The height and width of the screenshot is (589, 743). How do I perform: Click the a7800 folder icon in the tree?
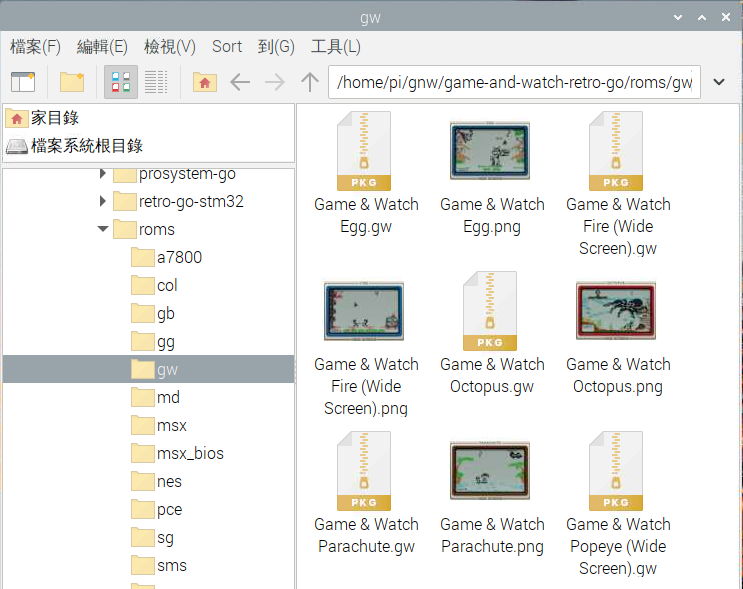[x=143, y=257]
